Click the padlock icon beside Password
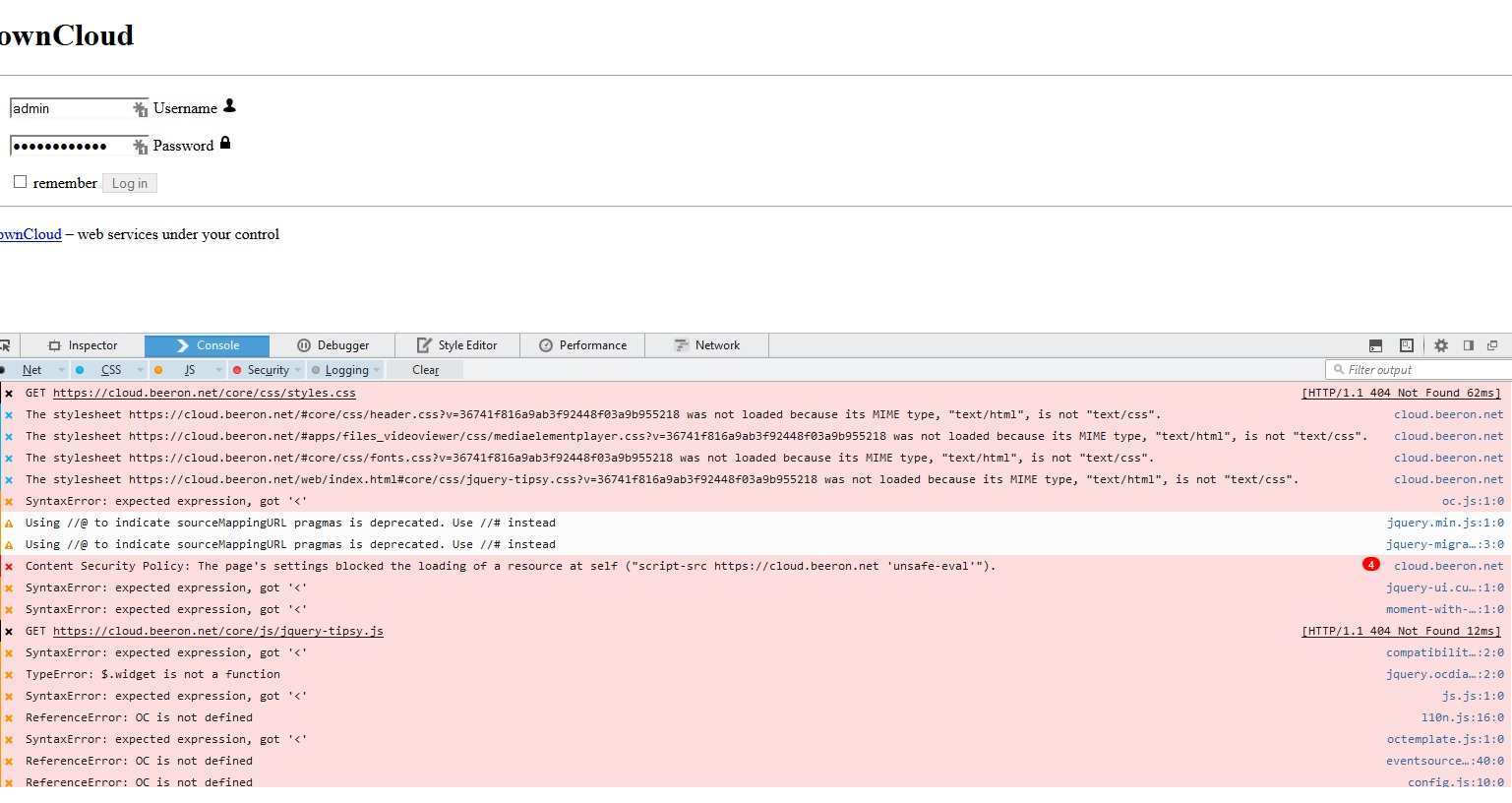 pyautogui.click(x=225, y=143)
